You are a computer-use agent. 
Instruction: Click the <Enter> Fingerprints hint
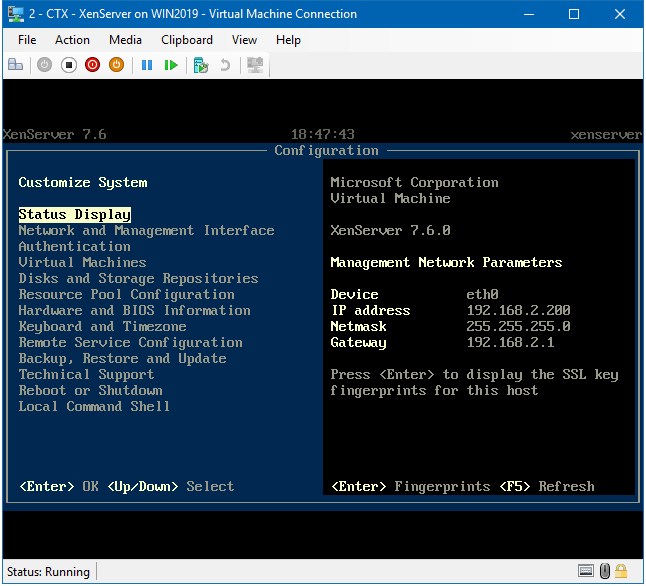[x=411, y=487]
